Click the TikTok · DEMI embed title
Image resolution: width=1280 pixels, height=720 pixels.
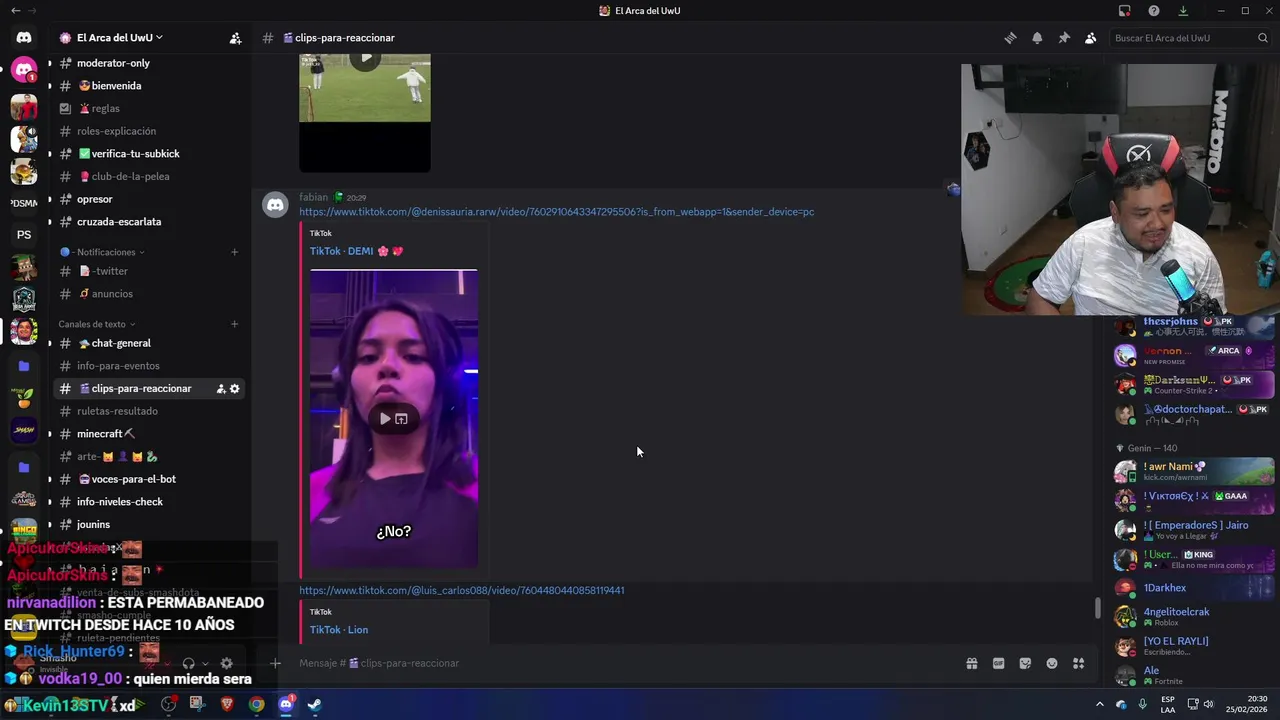click(x=356, y=251)
